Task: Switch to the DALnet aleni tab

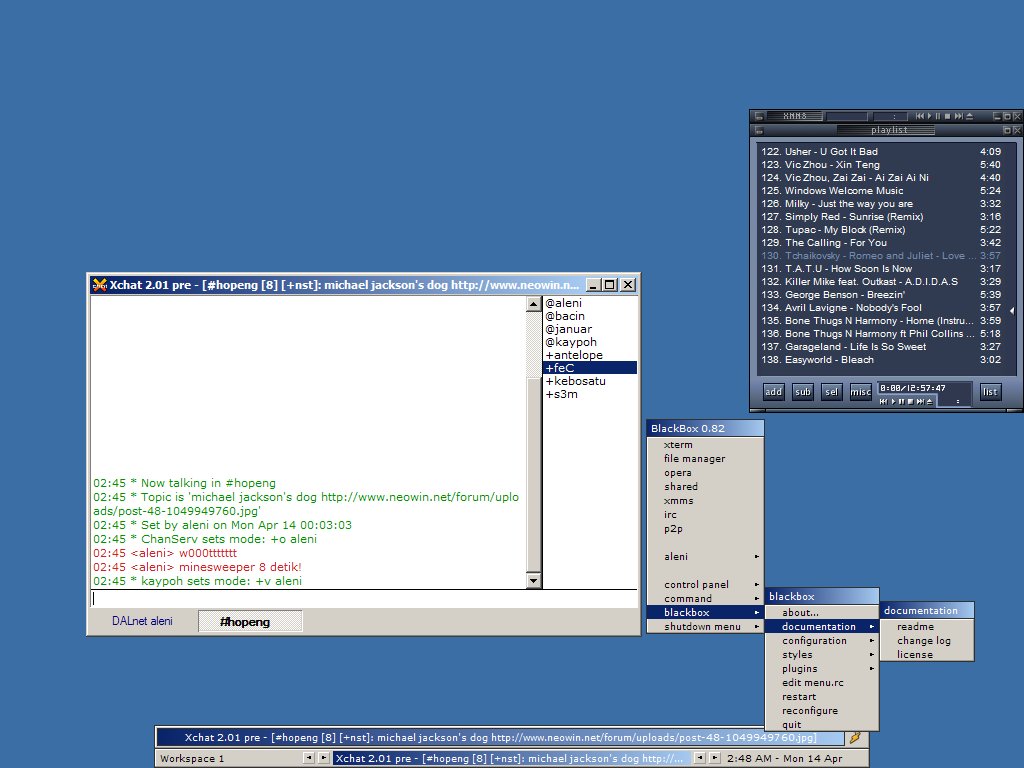Action: (x=142, y=621)
